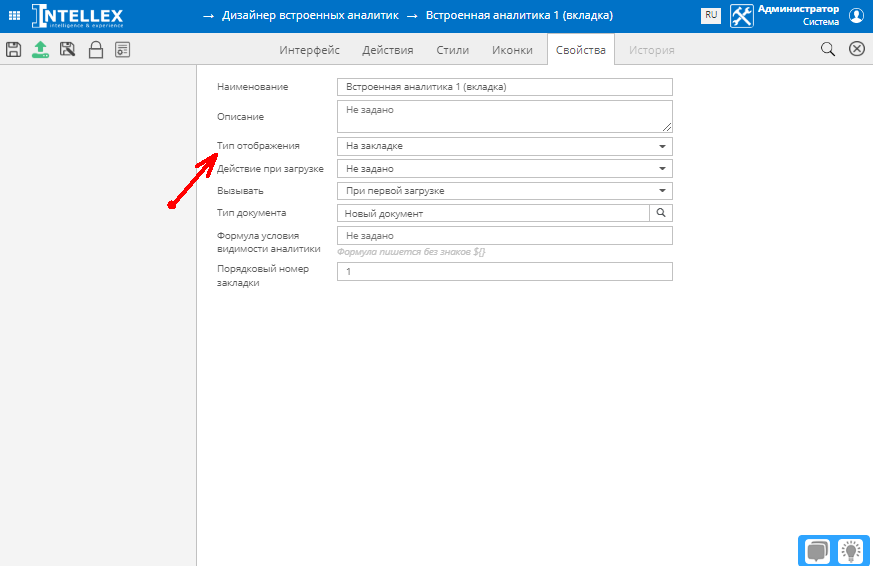The width and height of the screenshot is (873, 566).
Task: Click Дизайнер встроенных аналитик breadcrumb link
Action: [310, 16]
